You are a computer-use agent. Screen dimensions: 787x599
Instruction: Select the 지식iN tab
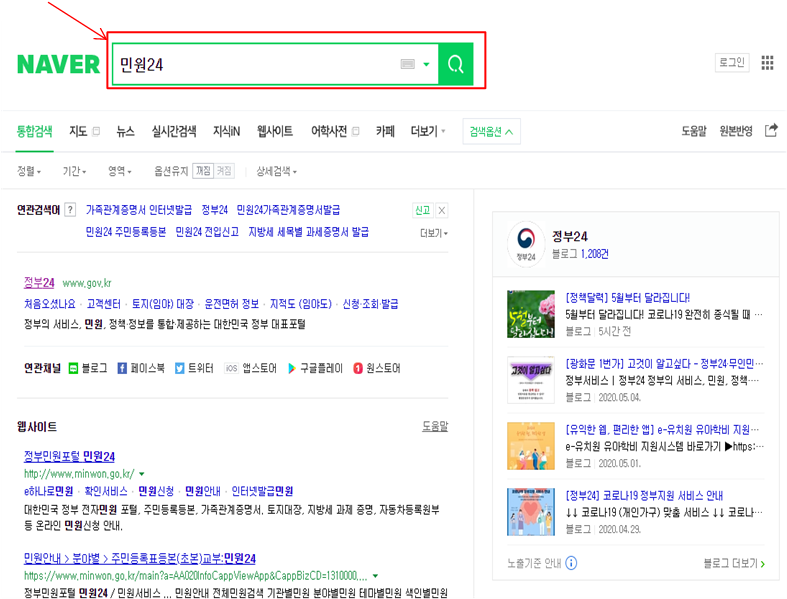tap(226, 132)
